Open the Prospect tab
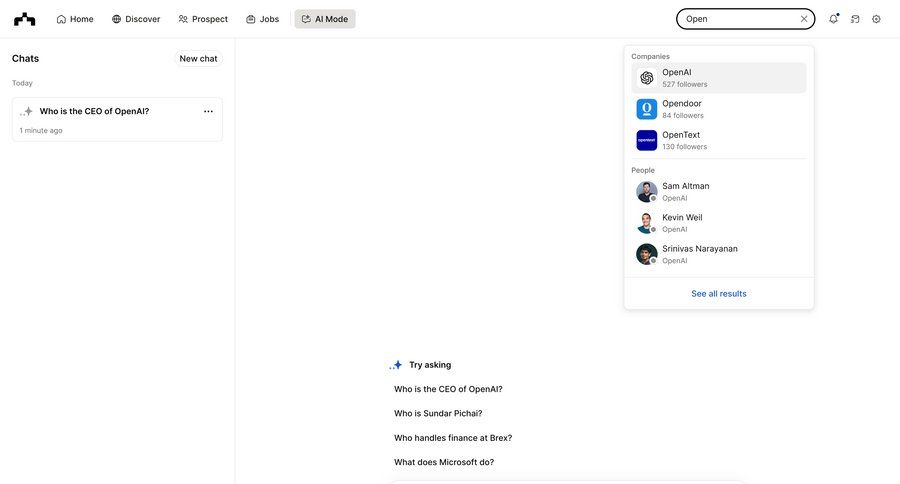900x484 pixels. (x=203, y=19)
